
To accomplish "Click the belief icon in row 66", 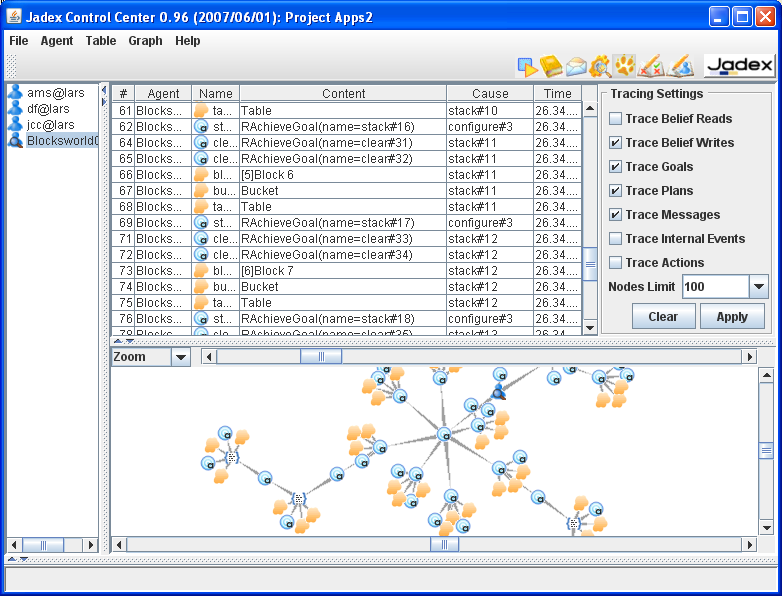I will pos(200,175).
